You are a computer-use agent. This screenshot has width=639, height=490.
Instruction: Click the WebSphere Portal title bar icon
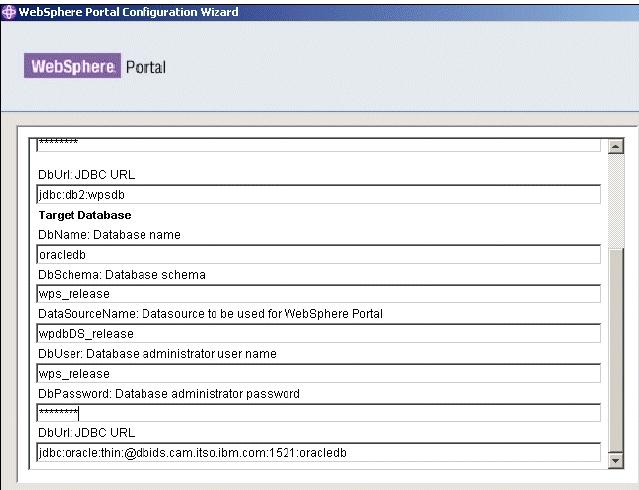pyautogui.click(x=9, y=12)
